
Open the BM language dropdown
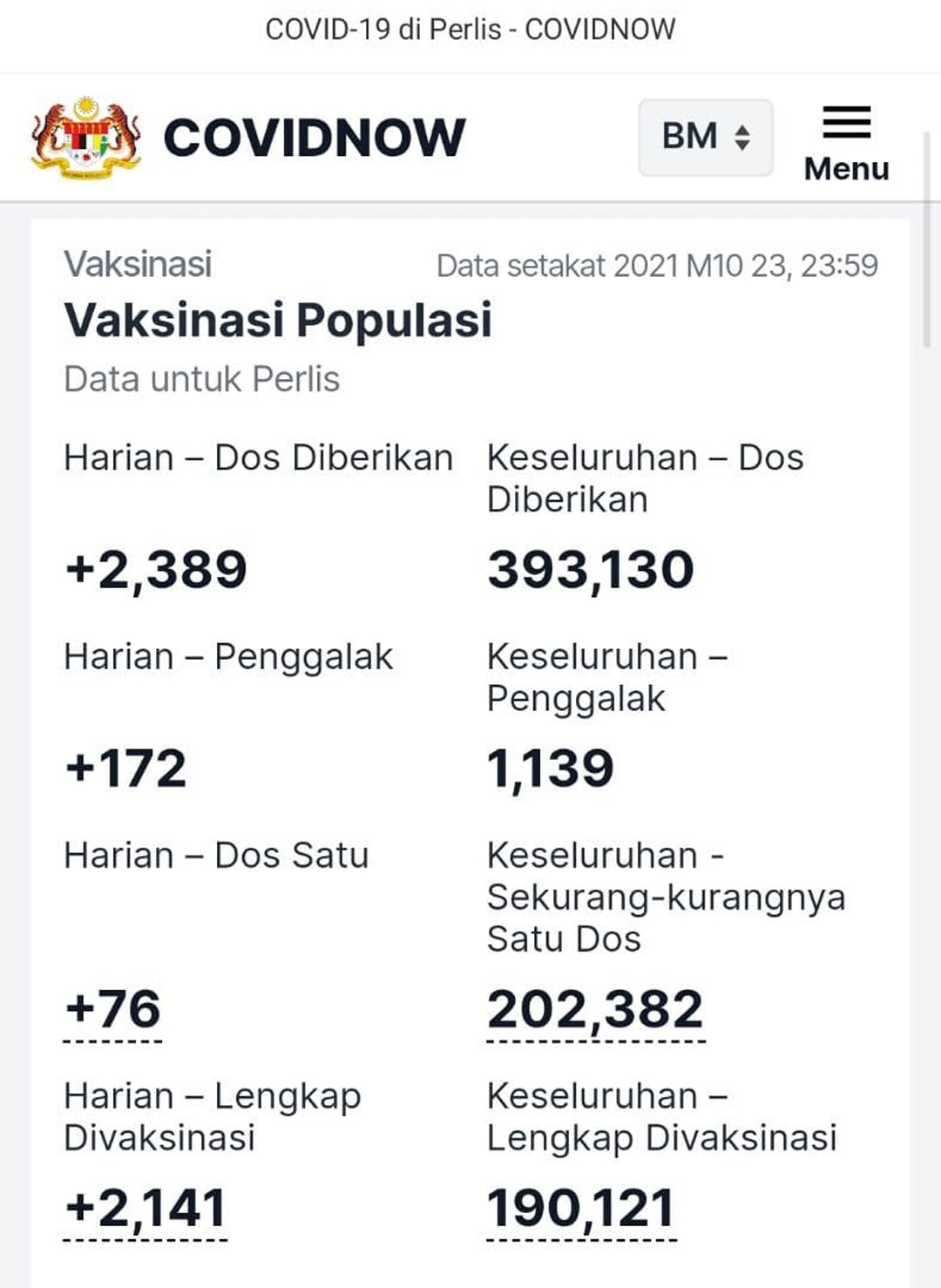click(706, 137)
